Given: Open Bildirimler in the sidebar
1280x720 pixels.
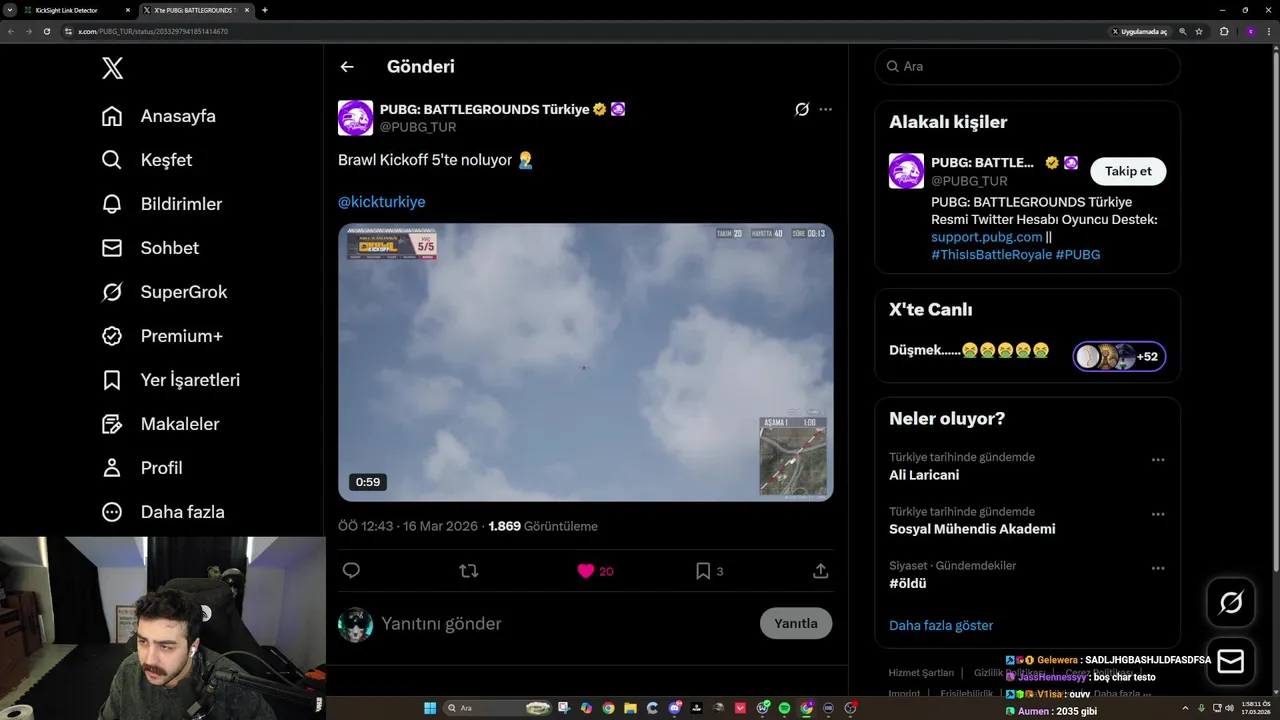Looking at the screenshot, I should [x=162, y=204].
